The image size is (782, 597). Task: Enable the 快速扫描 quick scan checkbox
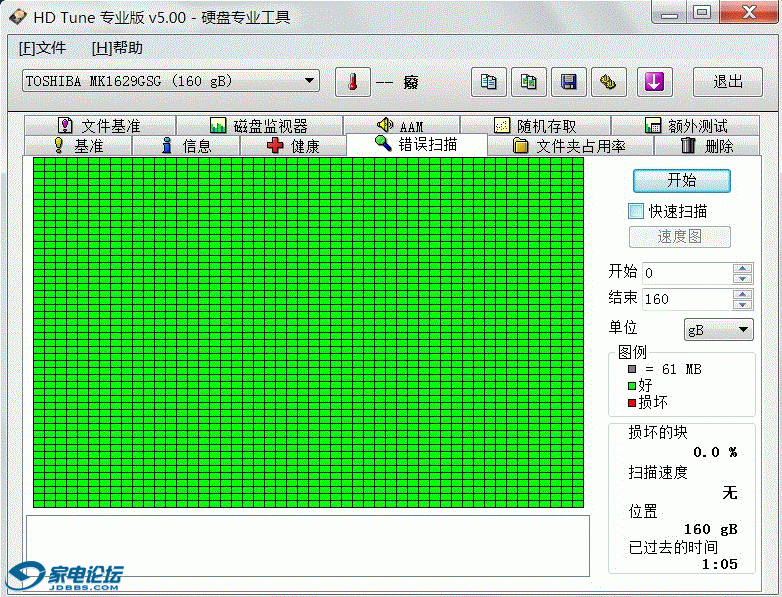pos(636,211)
